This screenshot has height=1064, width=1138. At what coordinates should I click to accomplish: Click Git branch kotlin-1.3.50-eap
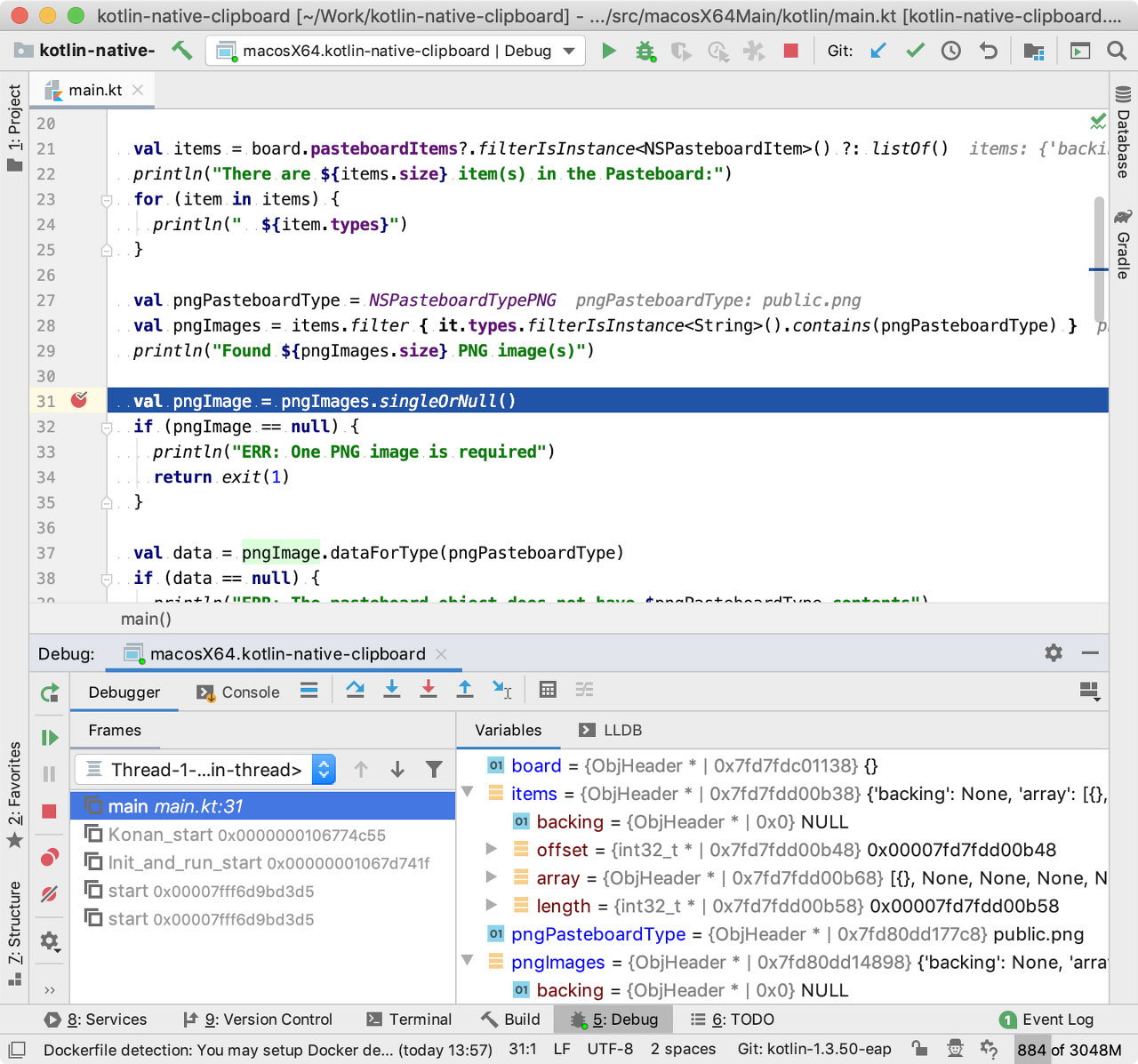tap(814, 1049)
